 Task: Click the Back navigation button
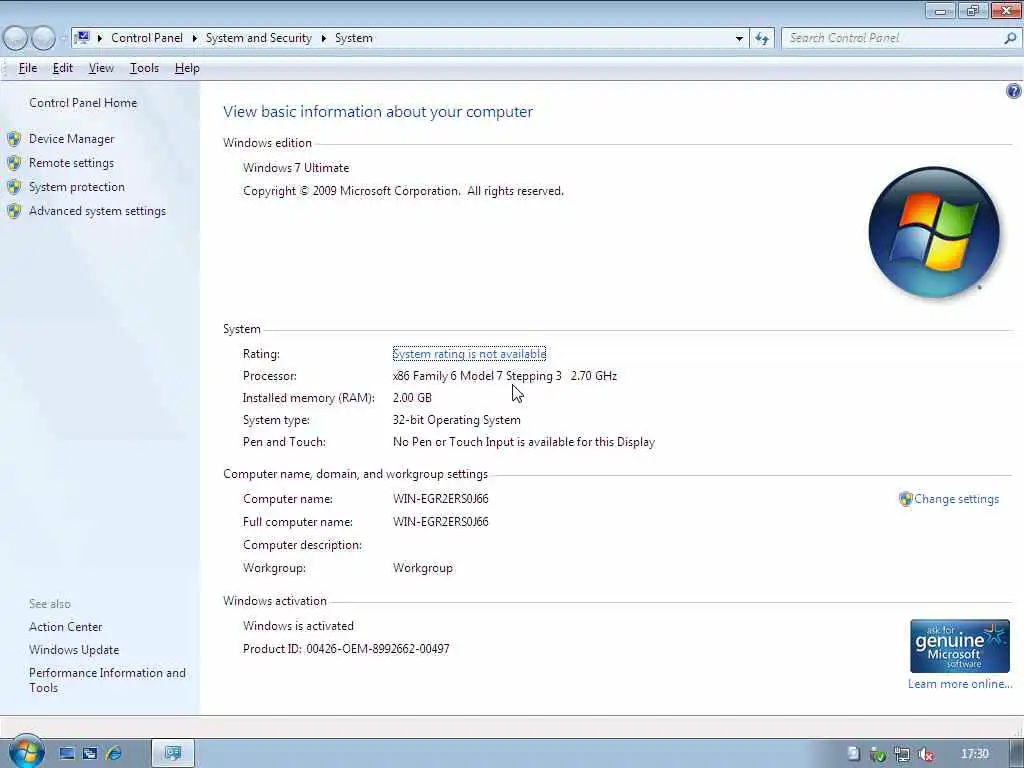click(x=15, y=38)
